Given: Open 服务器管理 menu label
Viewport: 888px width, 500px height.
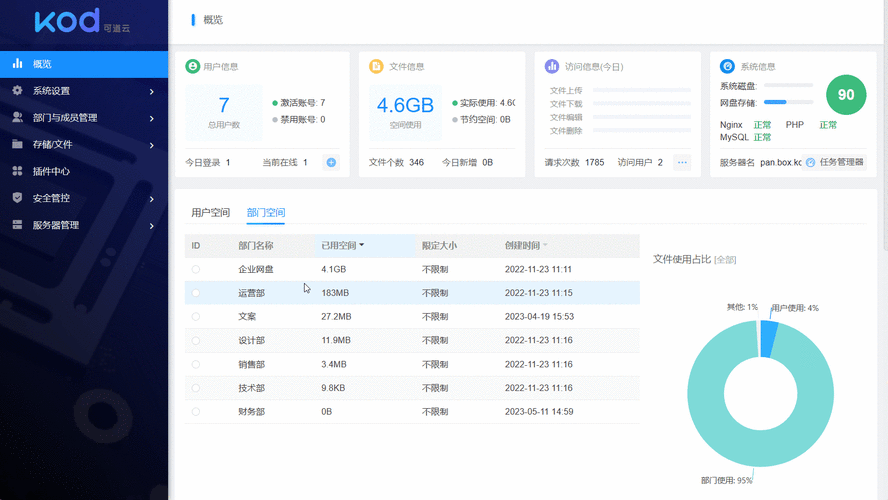Looking at the screenshot, I should [x=56, y=225].
